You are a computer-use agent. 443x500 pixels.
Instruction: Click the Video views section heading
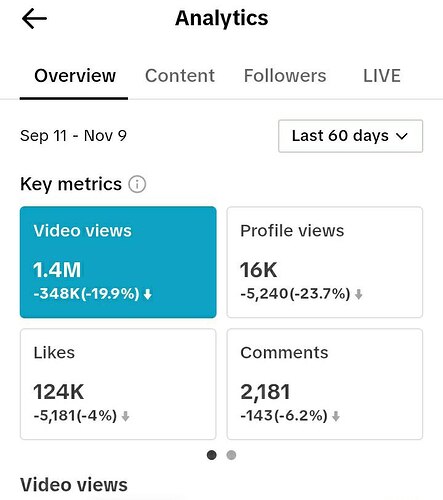point(74,485)
